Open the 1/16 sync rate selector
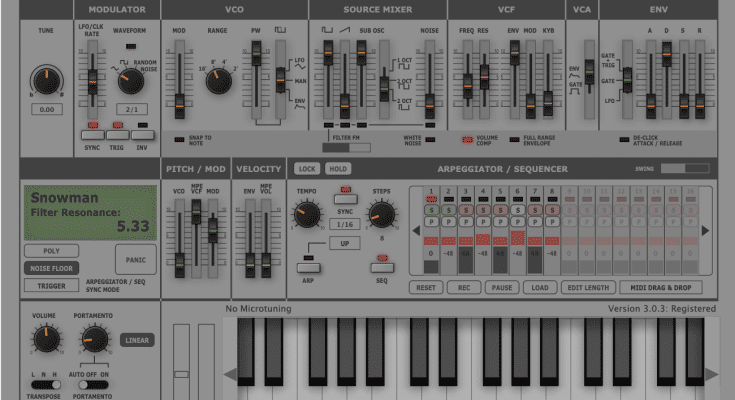This screenshot has width=735, height=400. pos(346,224)
